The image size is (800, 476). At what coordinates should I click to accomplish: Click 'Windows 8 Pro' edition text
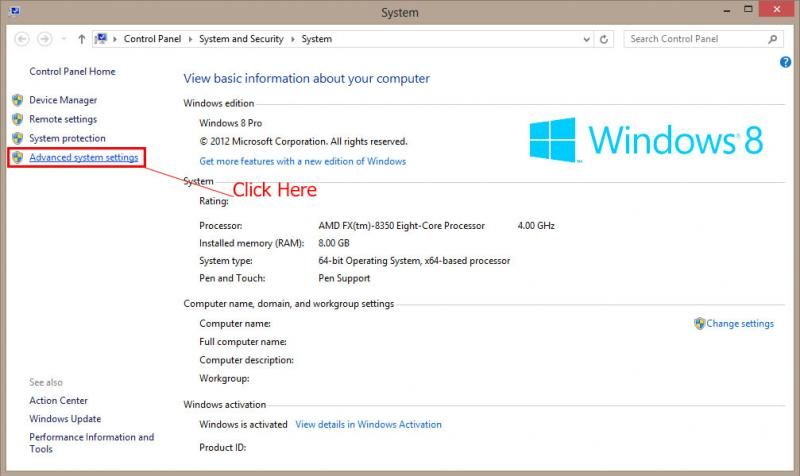coord(231,123)
